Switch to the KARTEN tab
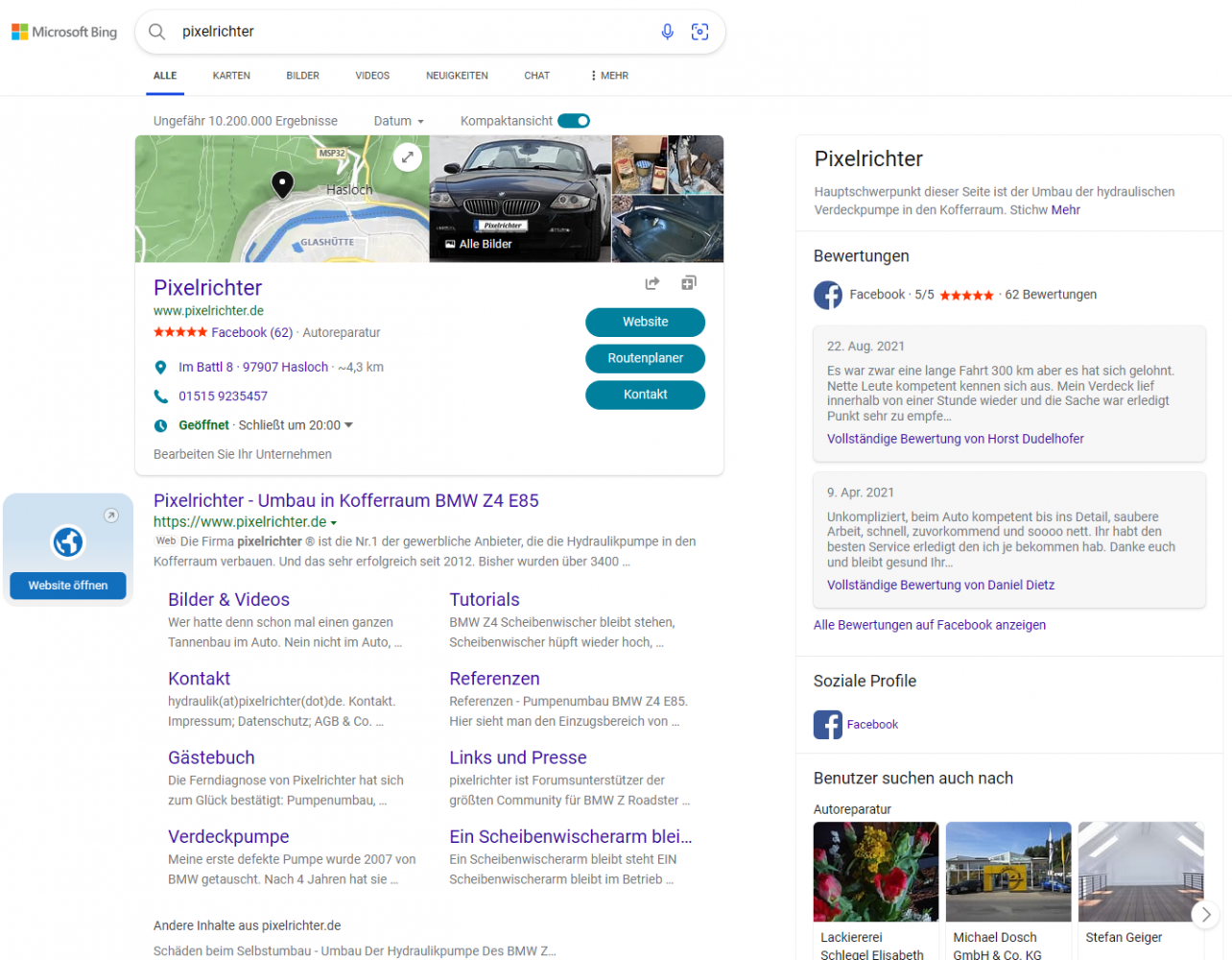Viewport: 1232px width, 960px height. tap(231, 76)
